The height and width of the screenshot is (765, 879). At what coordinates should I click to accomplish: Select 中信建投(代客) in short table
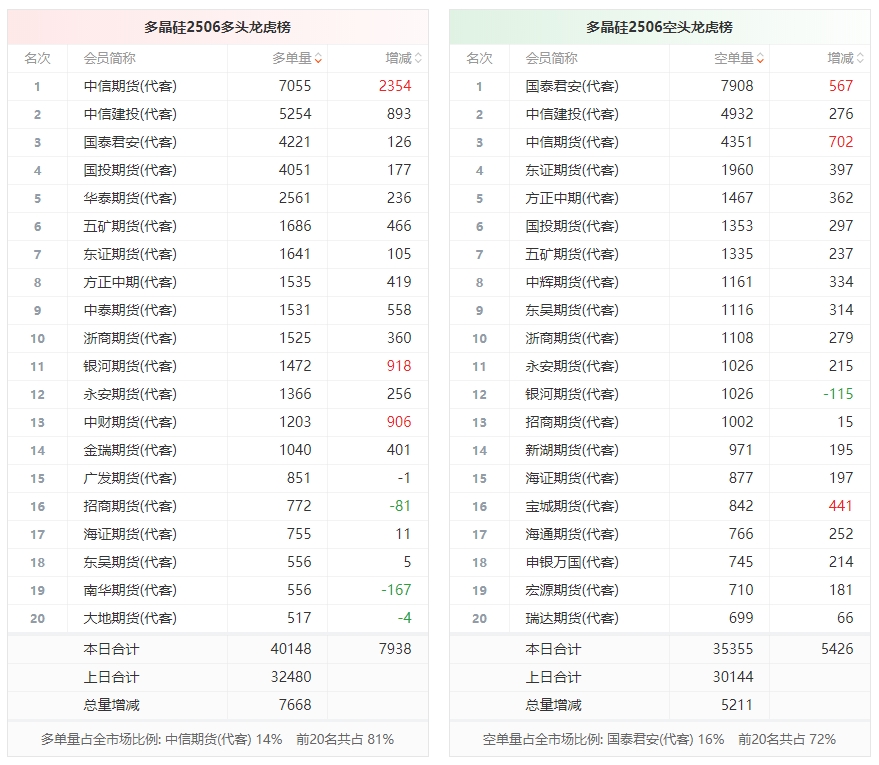tap(572, 114)
